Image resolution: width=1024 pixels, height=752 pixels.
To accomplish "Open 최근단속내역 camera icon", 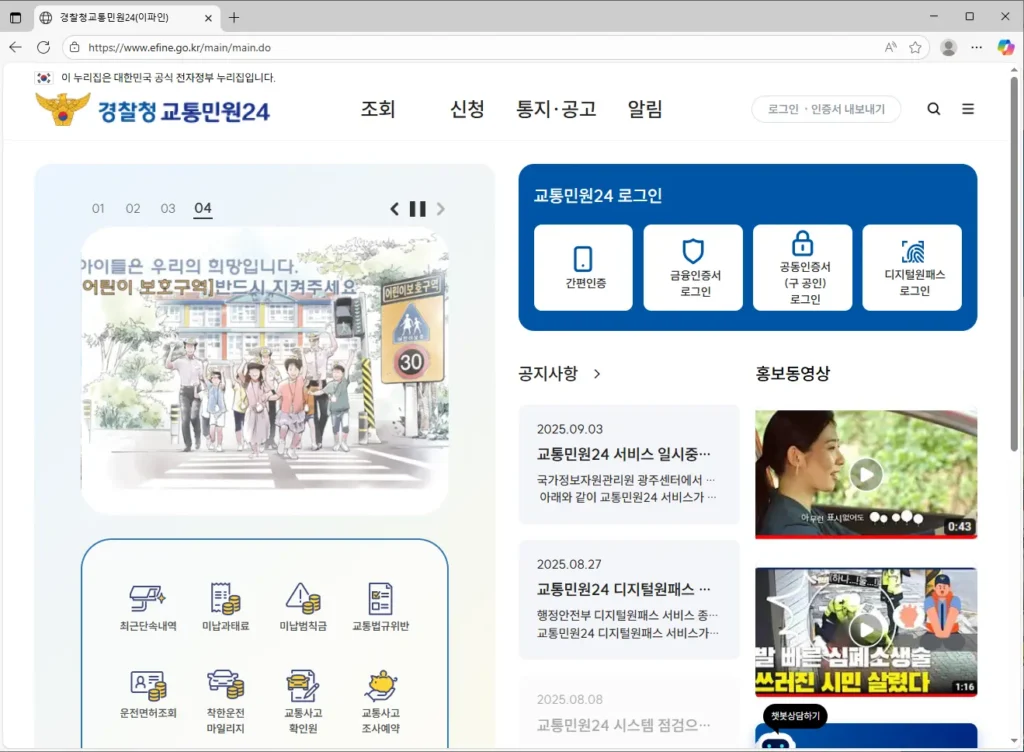I will (147, 599).
